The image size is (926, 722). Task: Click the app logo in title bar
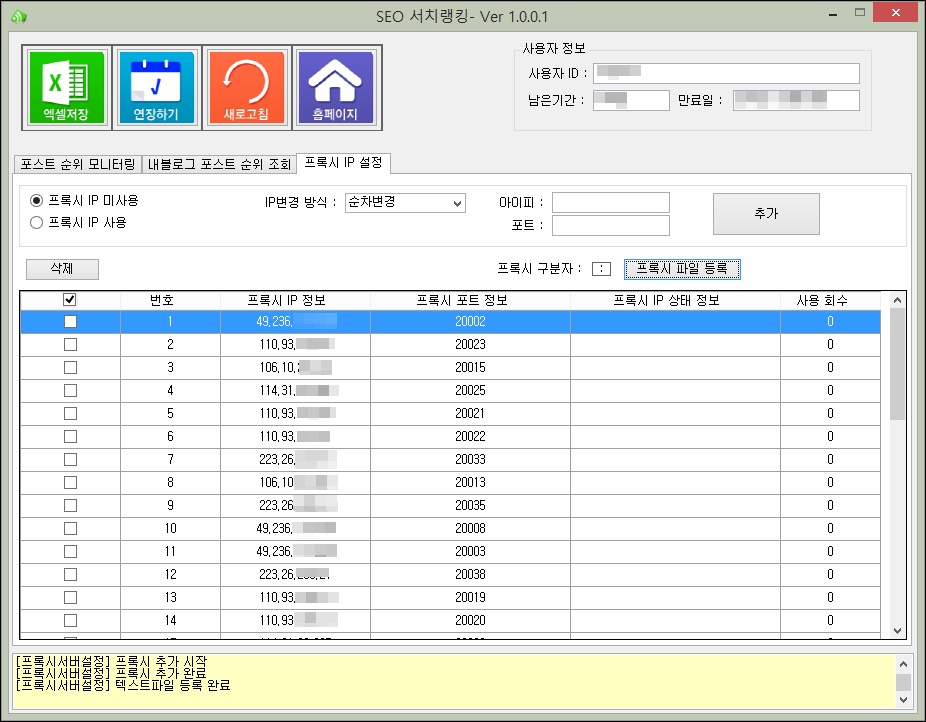pyautogui.click(x=18, y=16)
